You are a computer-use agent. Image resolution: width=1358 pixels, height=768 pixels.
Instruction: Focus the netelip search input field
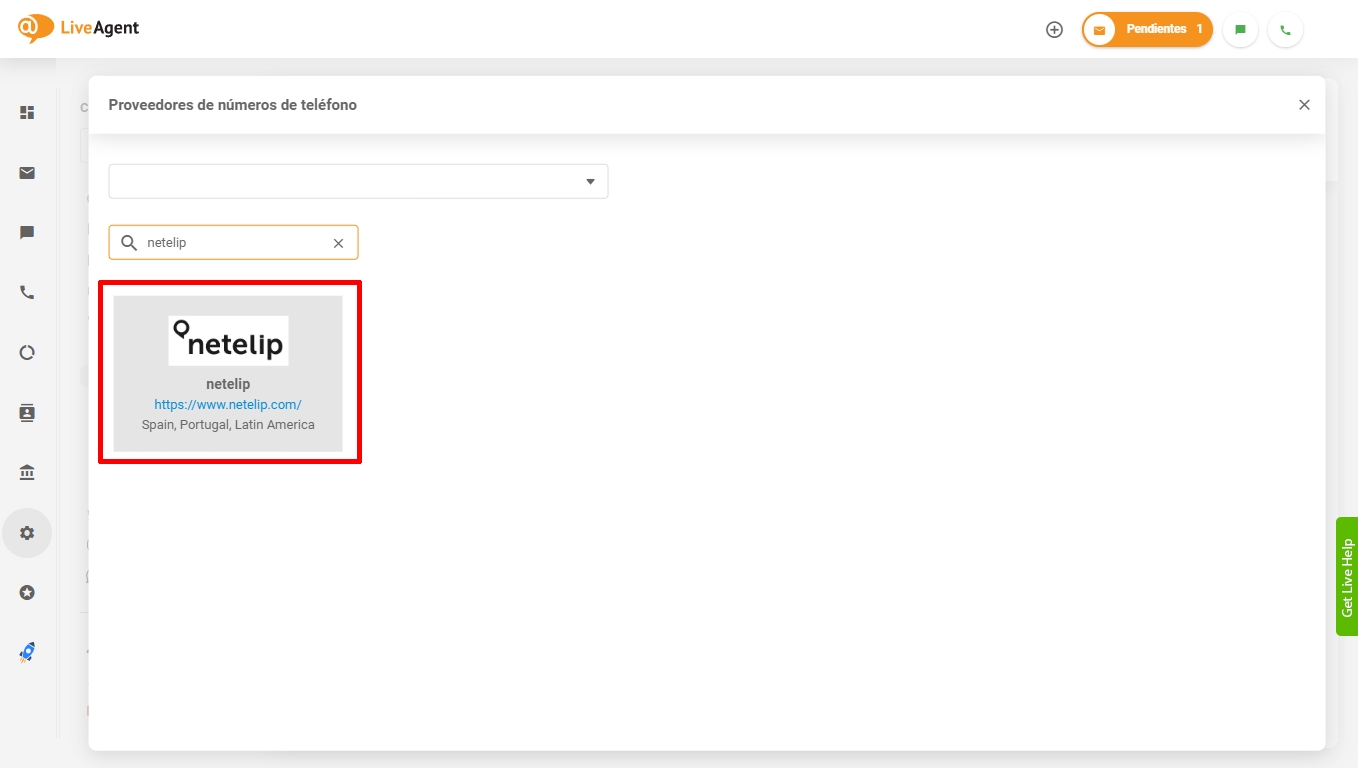234,243
